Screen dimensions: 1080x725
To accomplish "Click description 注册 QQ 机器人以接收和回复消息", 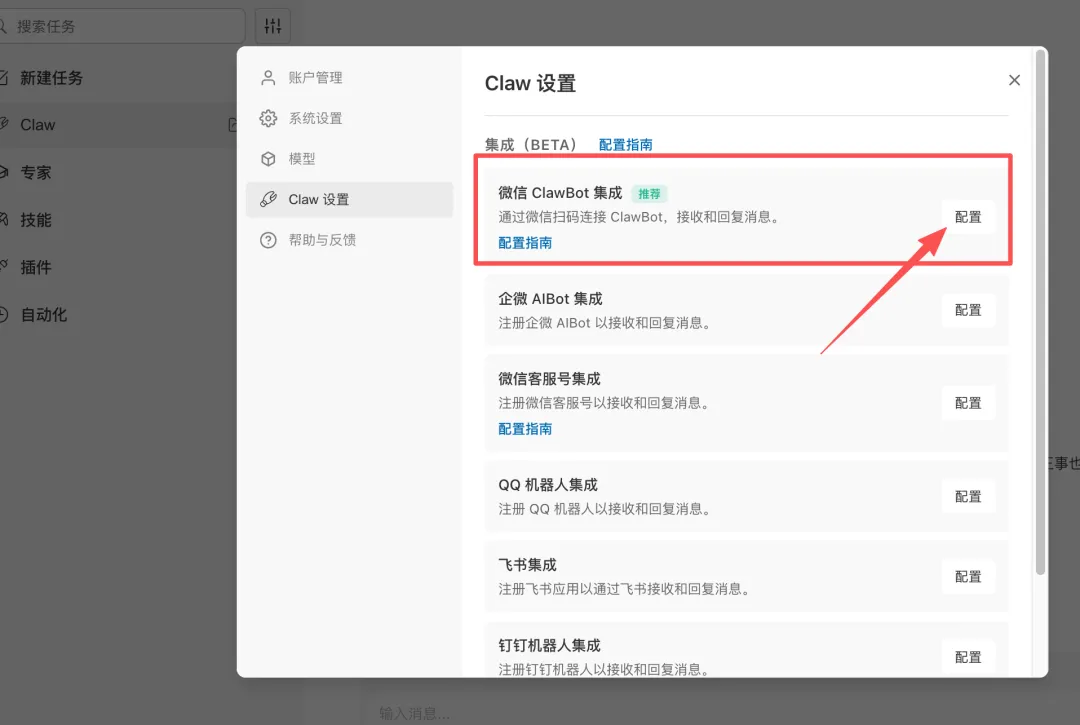I will 605,509.
